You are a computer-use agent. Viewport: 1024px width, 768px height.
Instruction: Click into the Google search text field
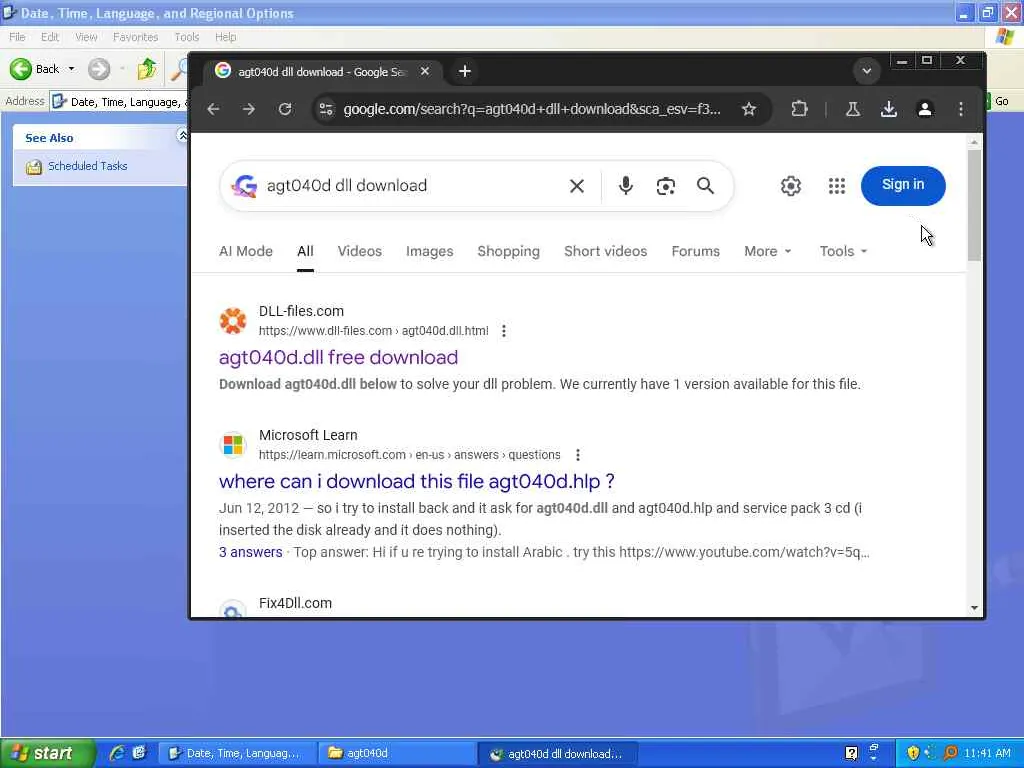(x=411, y=186)
